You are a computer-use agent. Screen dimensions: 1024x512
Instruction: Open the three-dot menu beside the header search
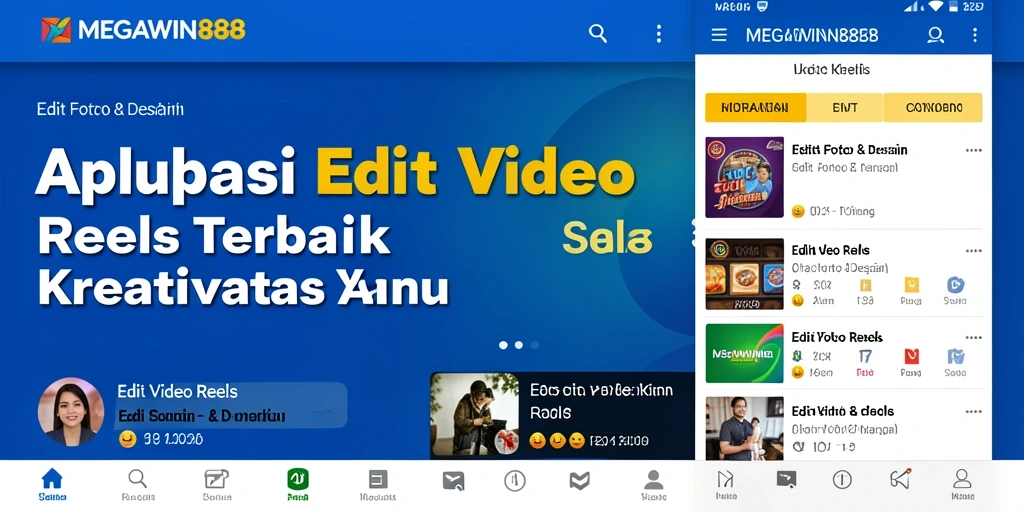pyautogui.click(x=658, y=33)
